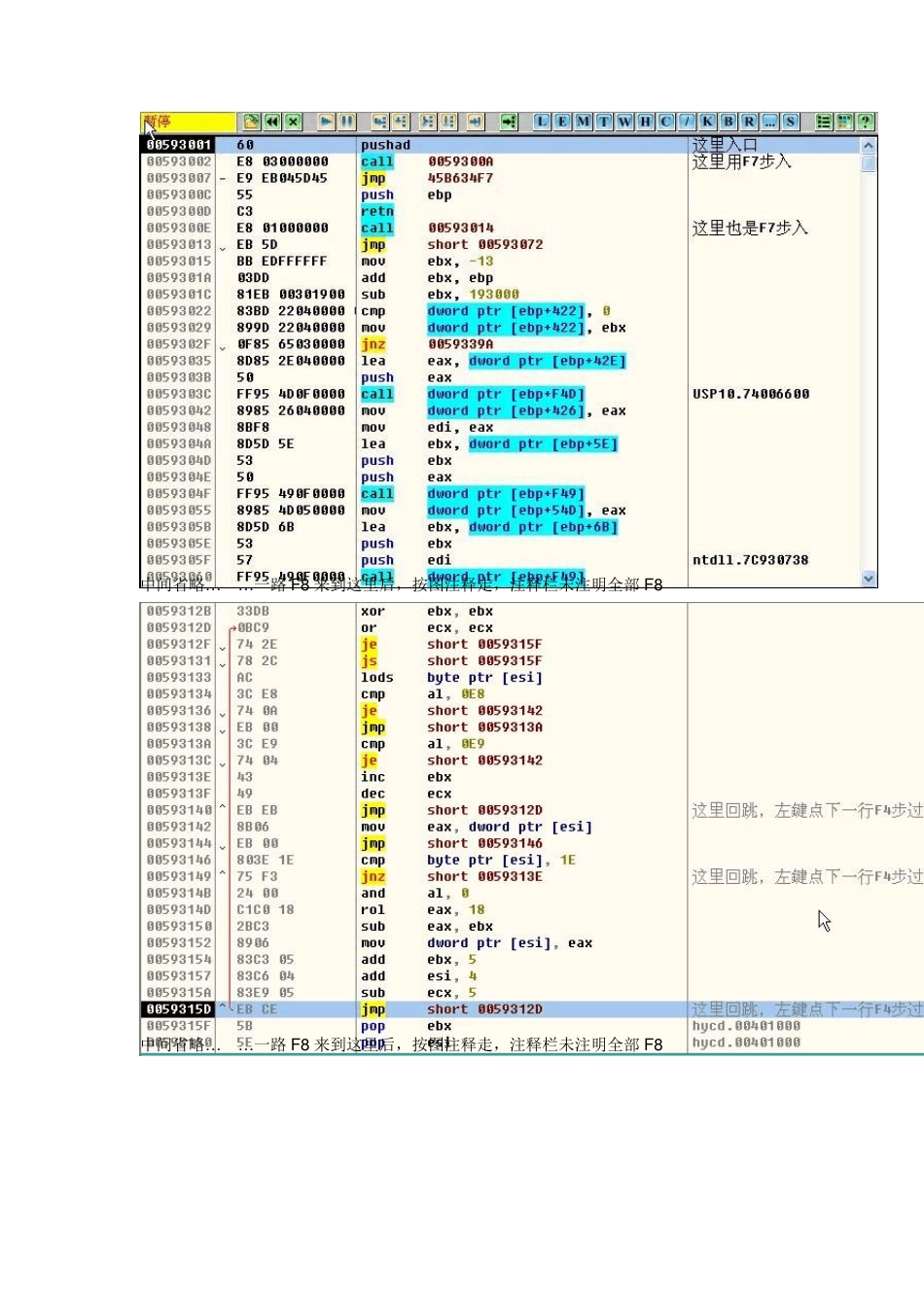Open Patches window with slash button
Viewport: 924px width, 1307px height.
(x=687, y=122)
